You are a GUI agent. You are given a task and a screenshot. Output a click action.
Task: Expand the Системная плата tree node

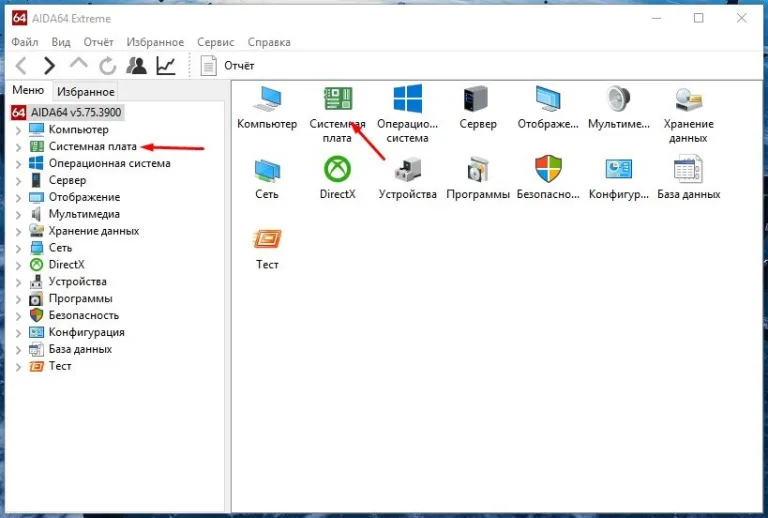18,147
